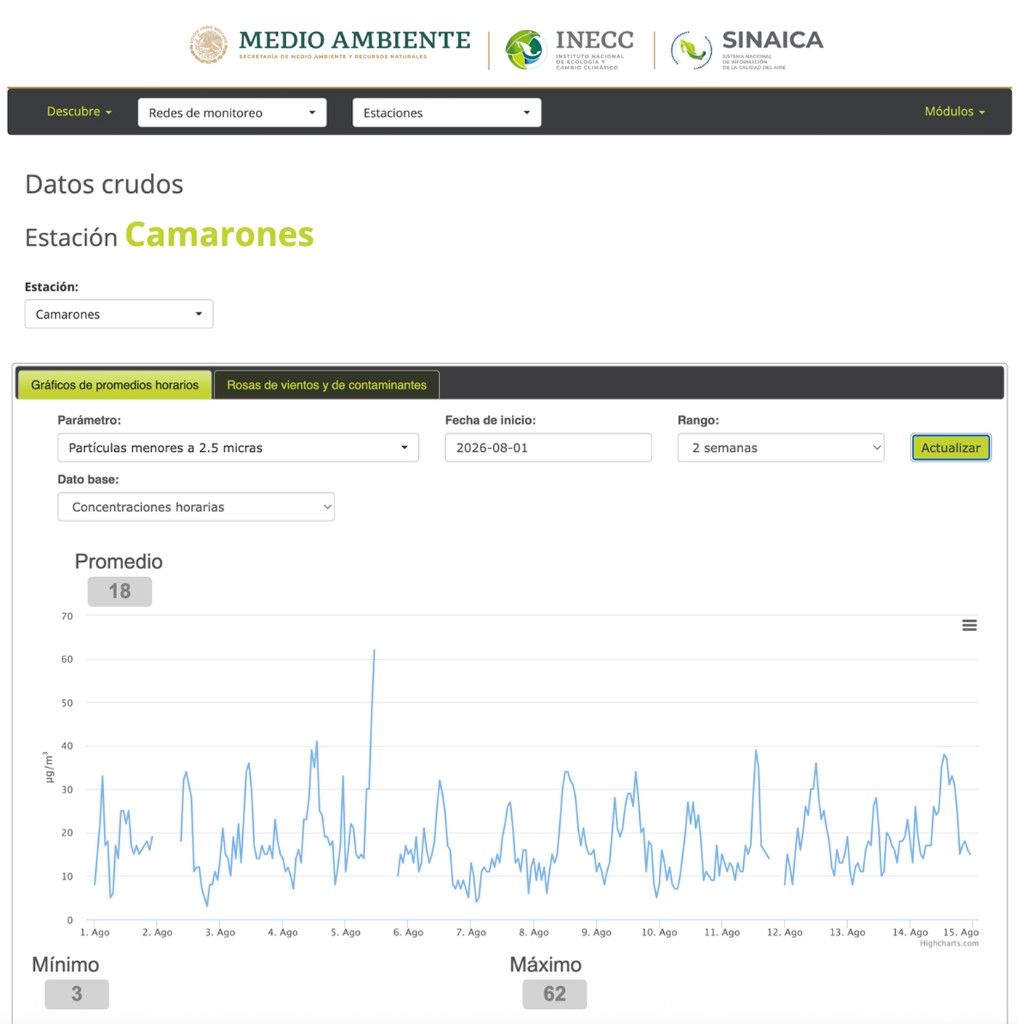Open the chart hamburger context menu

click(969, 626)
